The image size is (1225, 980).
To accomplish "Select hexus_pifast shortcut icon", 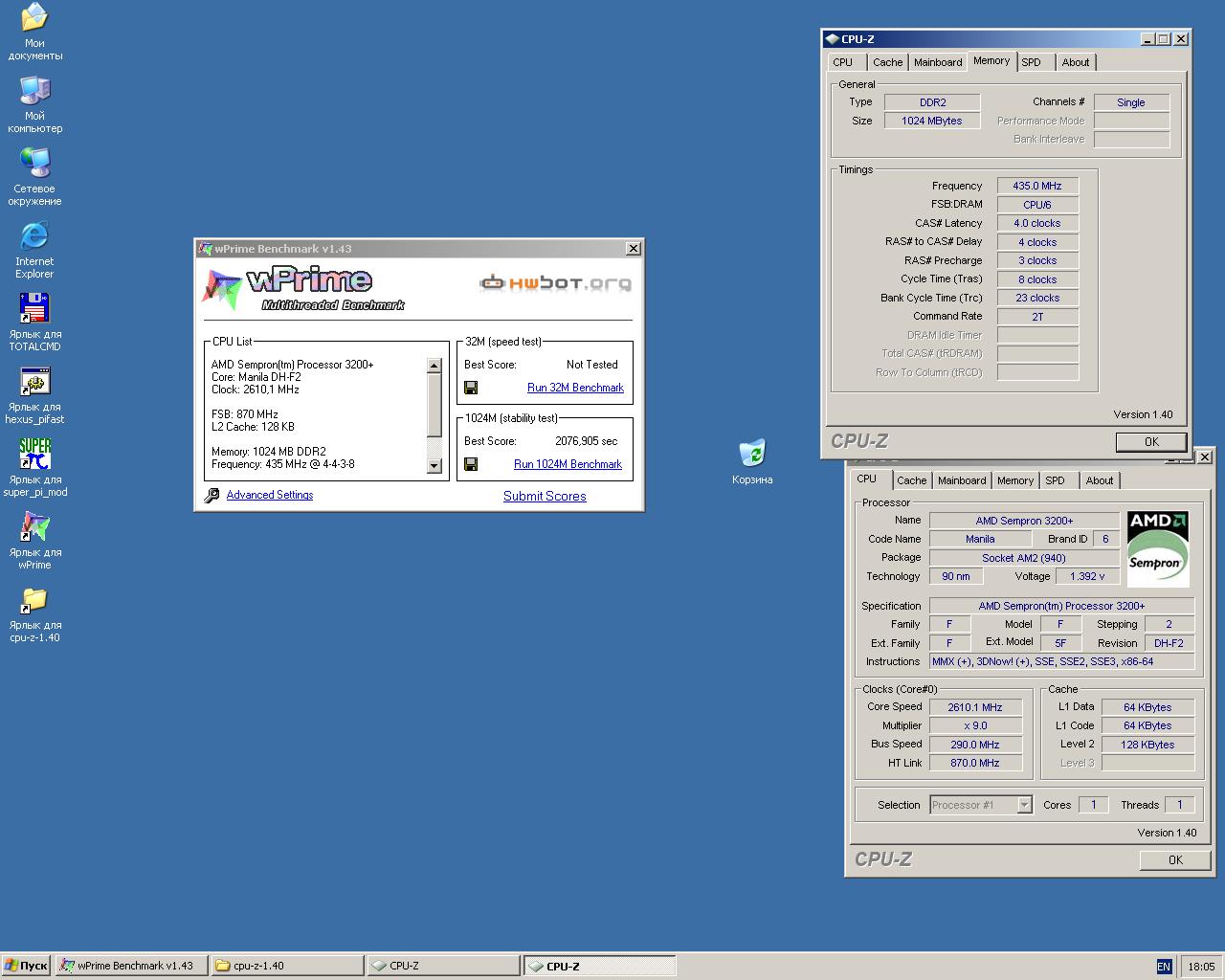I will 34,382.
